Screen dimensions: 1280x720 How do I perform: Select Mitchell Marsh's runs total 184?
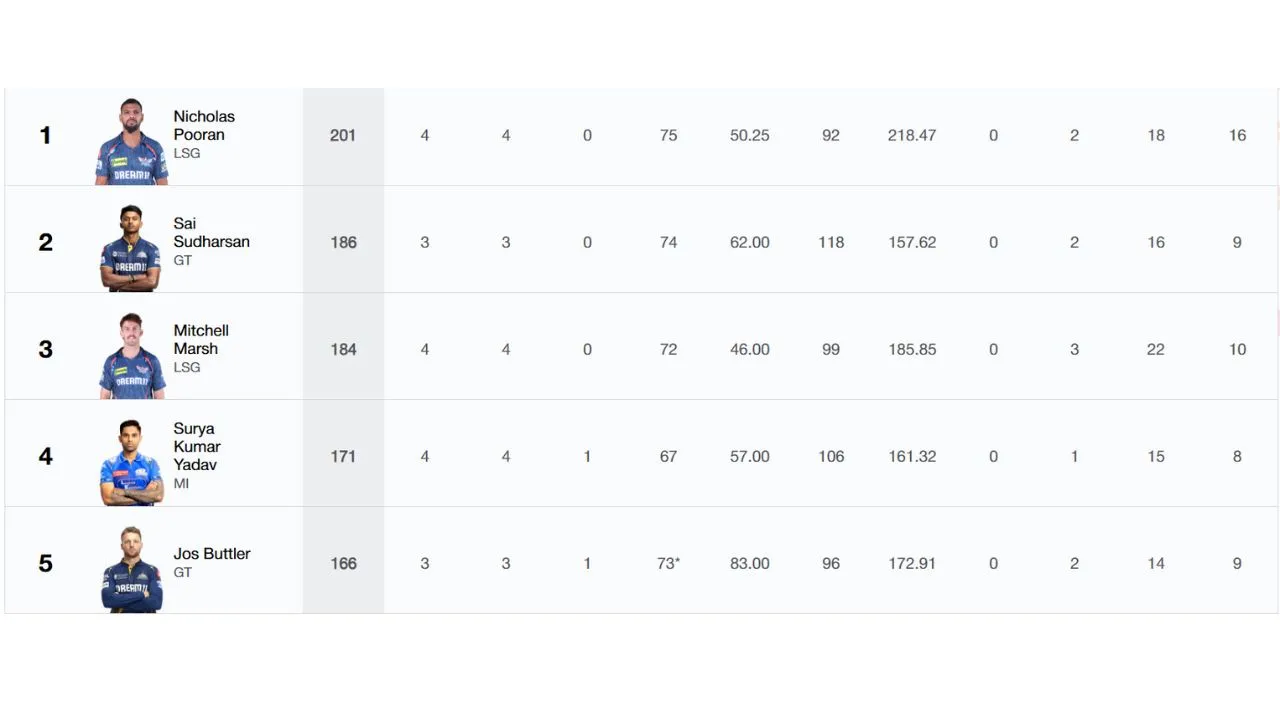pos(343,349)
